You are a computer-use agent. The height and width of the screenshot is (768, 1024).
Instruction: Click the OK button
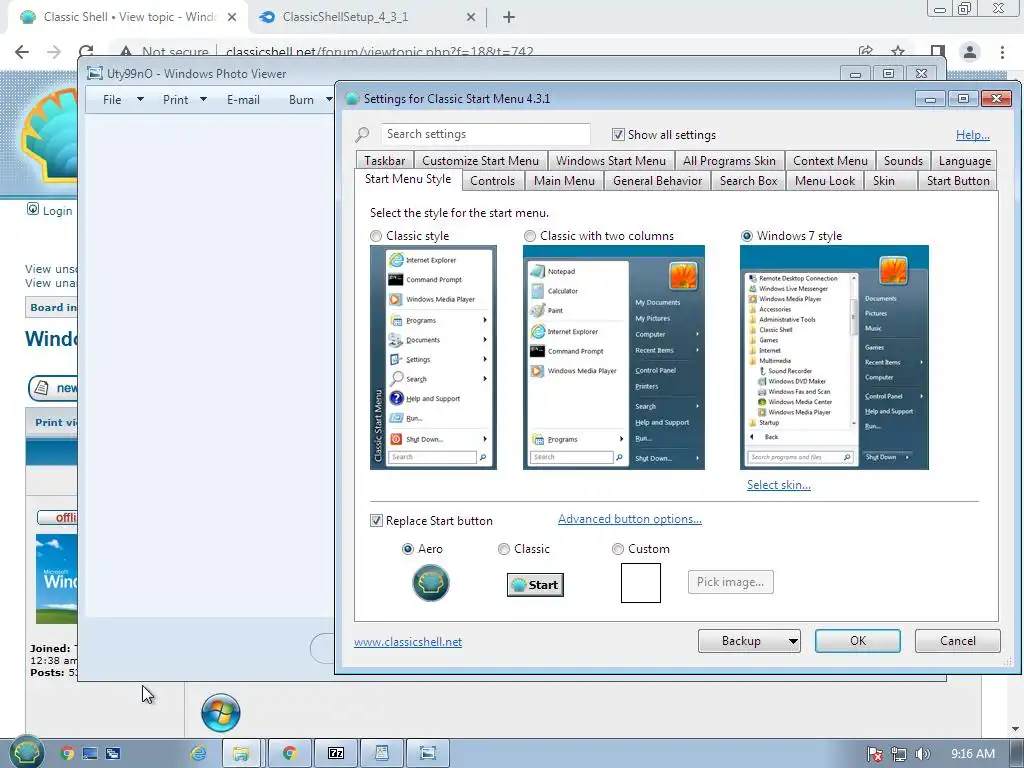coord(857,641)
